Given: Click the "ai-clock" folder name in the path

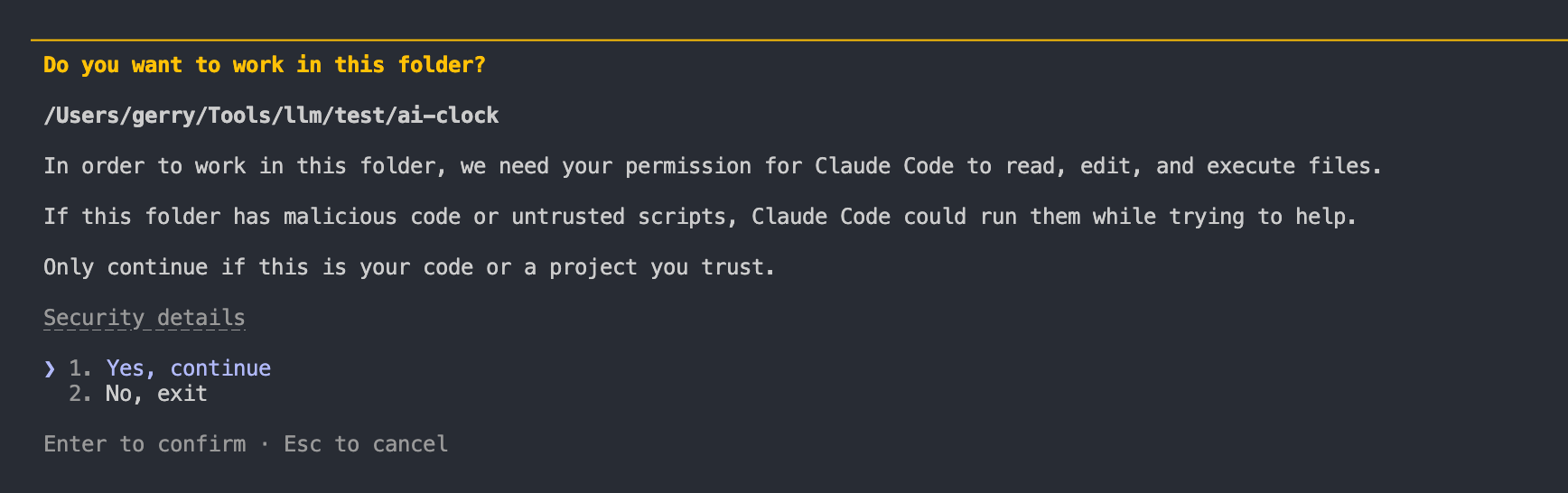Looking at the screenshot, I should point(448,116).
